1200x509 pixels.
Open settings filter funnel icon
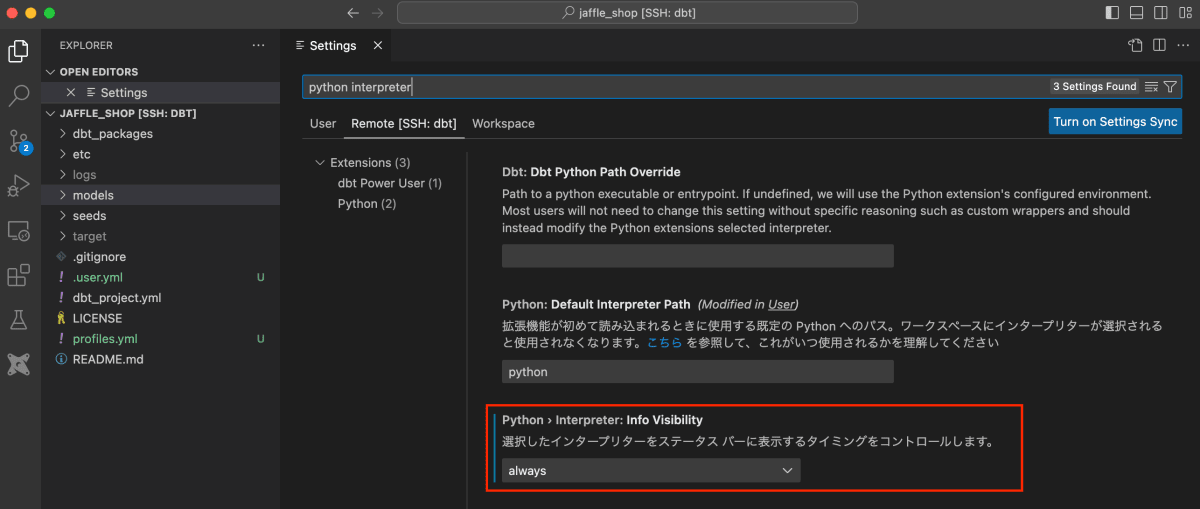pos(1170,87)
